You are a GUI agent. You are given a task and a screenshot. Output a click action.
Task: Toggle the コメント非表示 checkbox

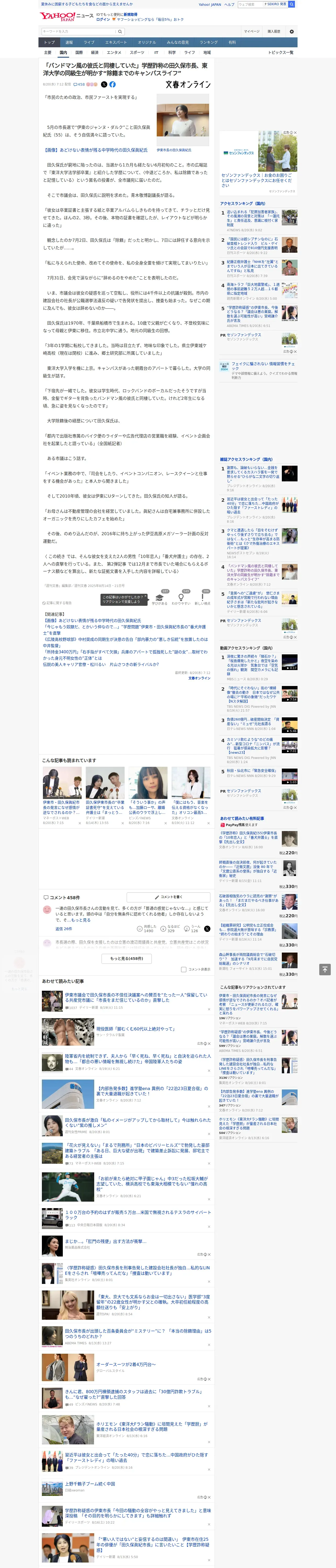[183, 969]
